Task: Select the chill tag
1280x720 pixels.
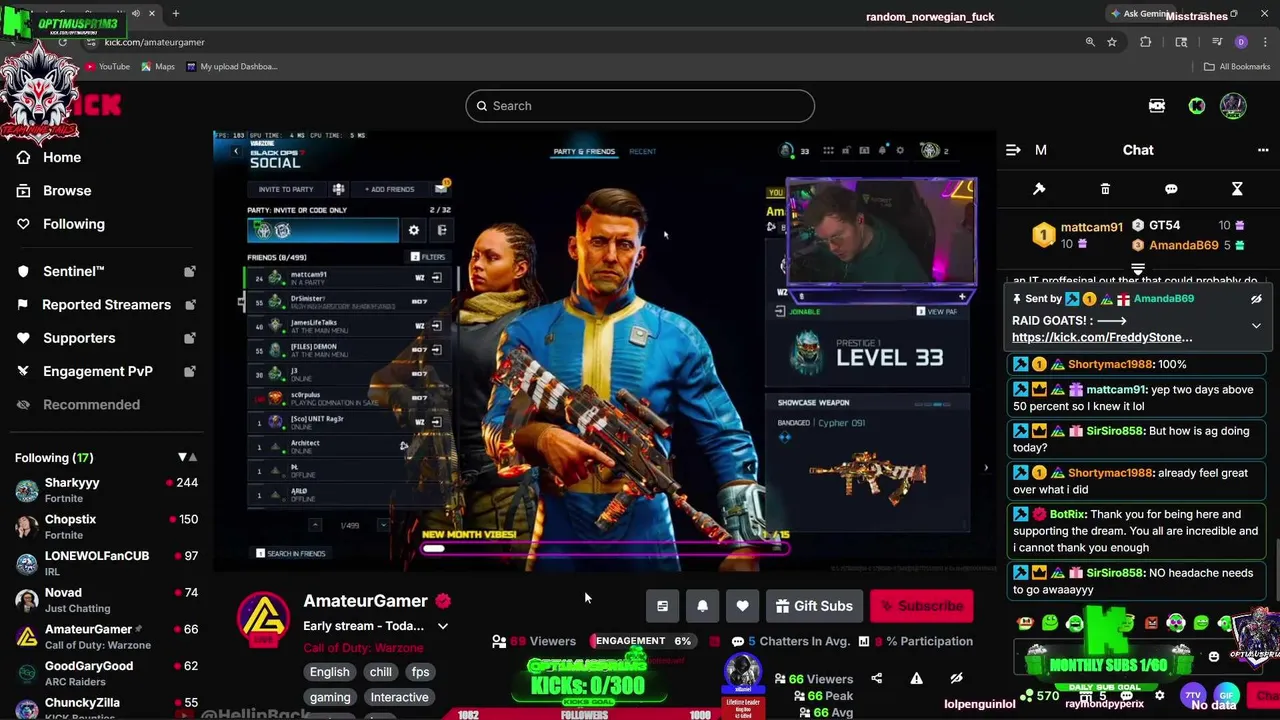Action: [x=381, y=672]
